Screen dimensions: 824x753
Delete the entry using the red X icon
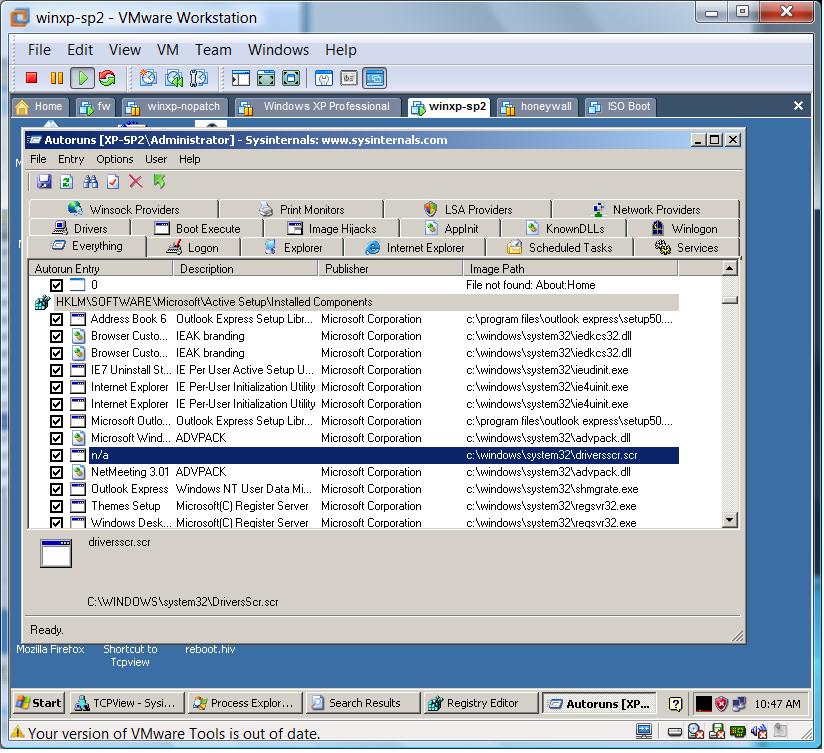point(136,182)
